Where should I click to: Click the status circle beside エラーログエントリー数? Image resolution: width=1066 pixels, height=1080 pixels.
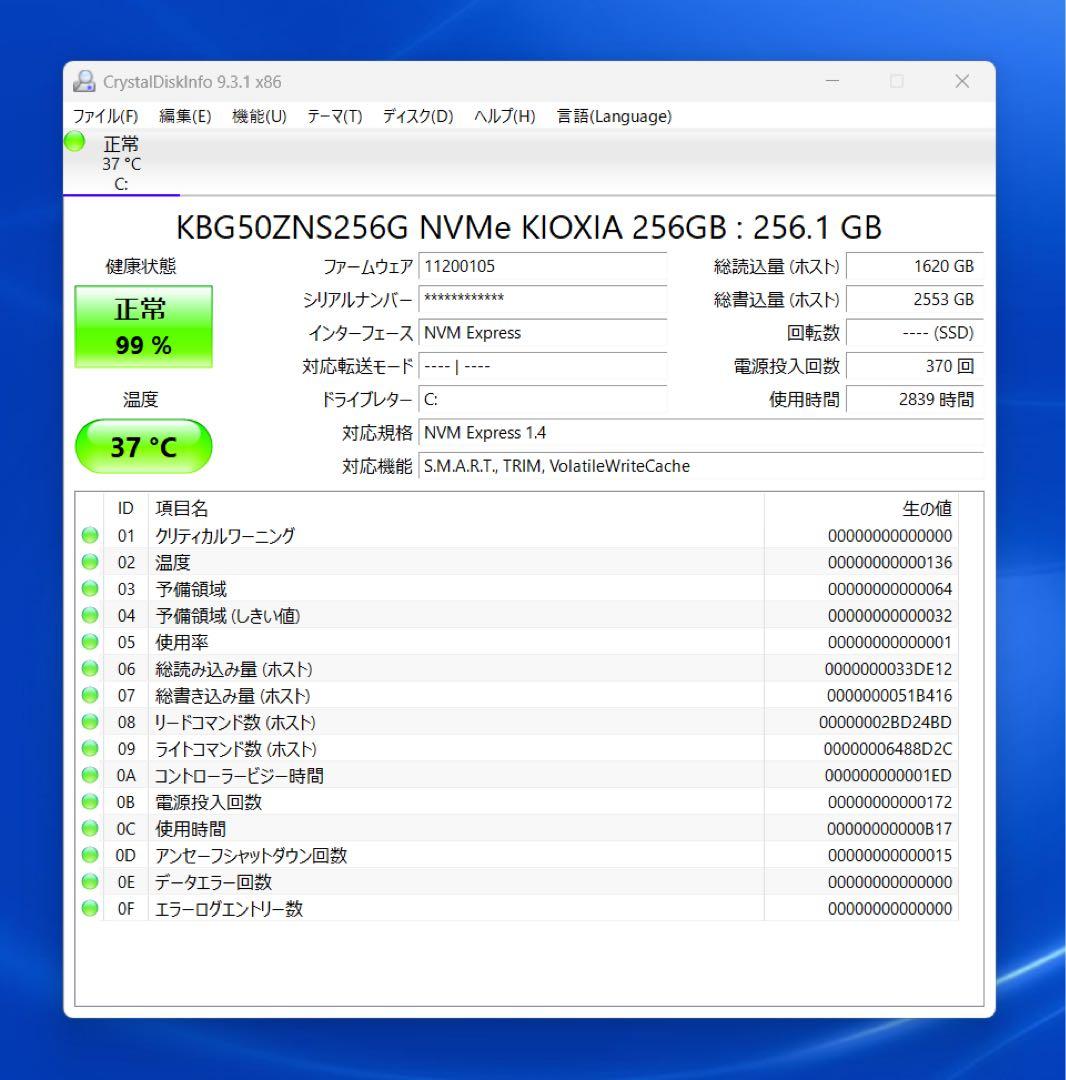pyautogui.click(x=90, y=908)
